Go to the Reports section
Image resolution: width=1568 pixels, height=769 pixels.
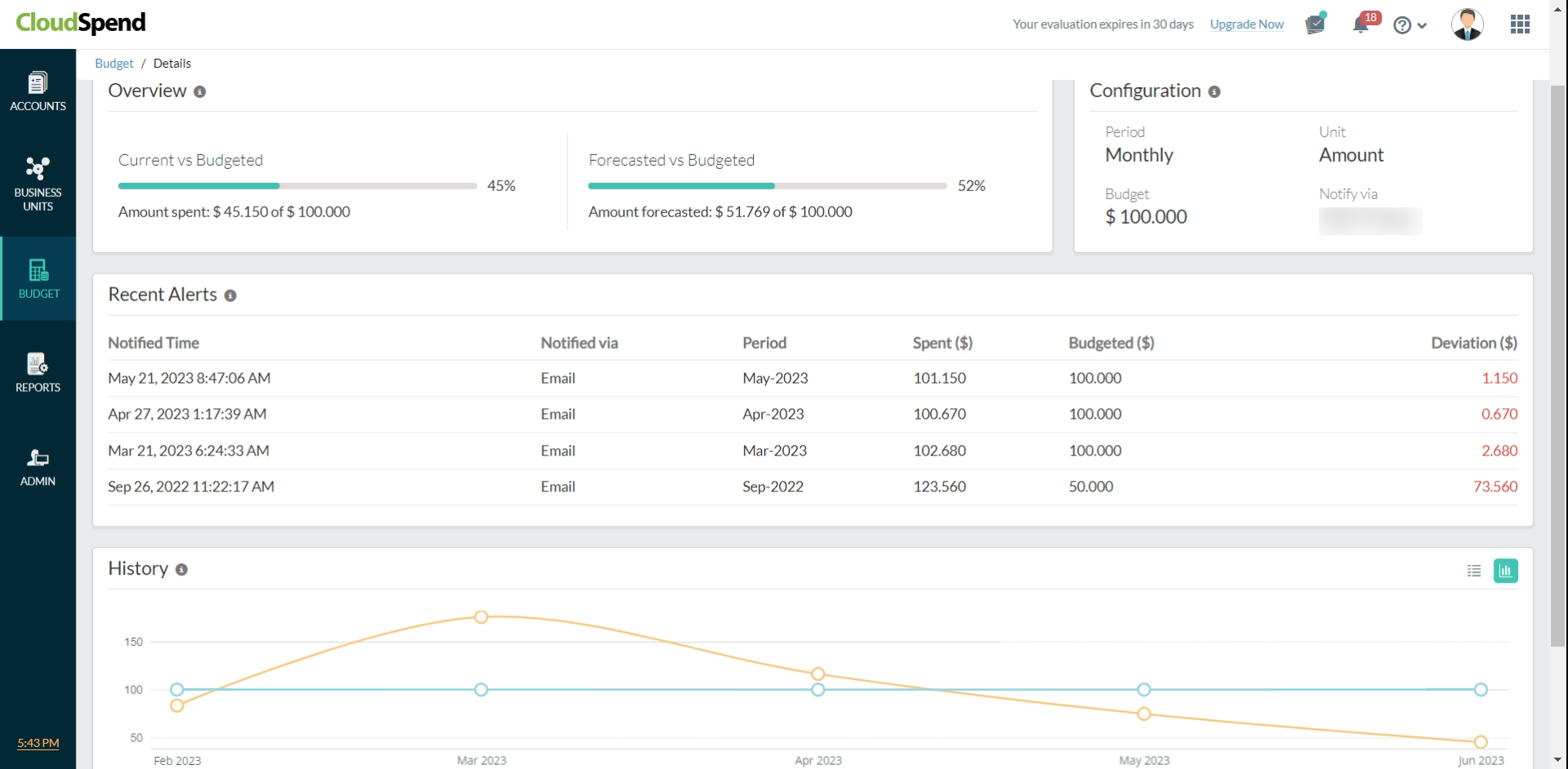(38, 372)
